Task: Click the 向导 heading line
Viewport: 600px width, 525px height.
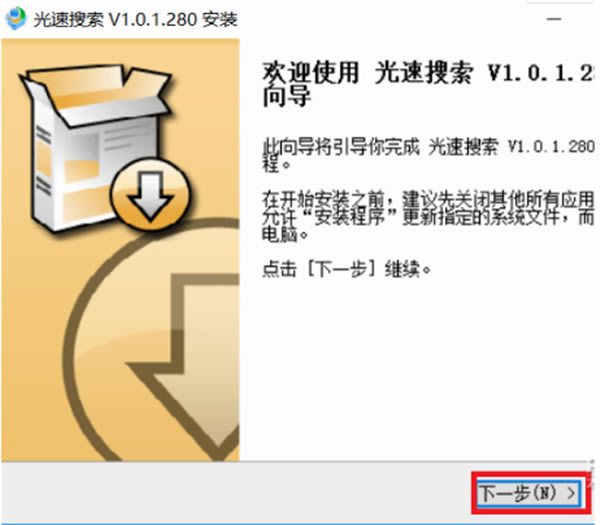Action: (286, 96)
